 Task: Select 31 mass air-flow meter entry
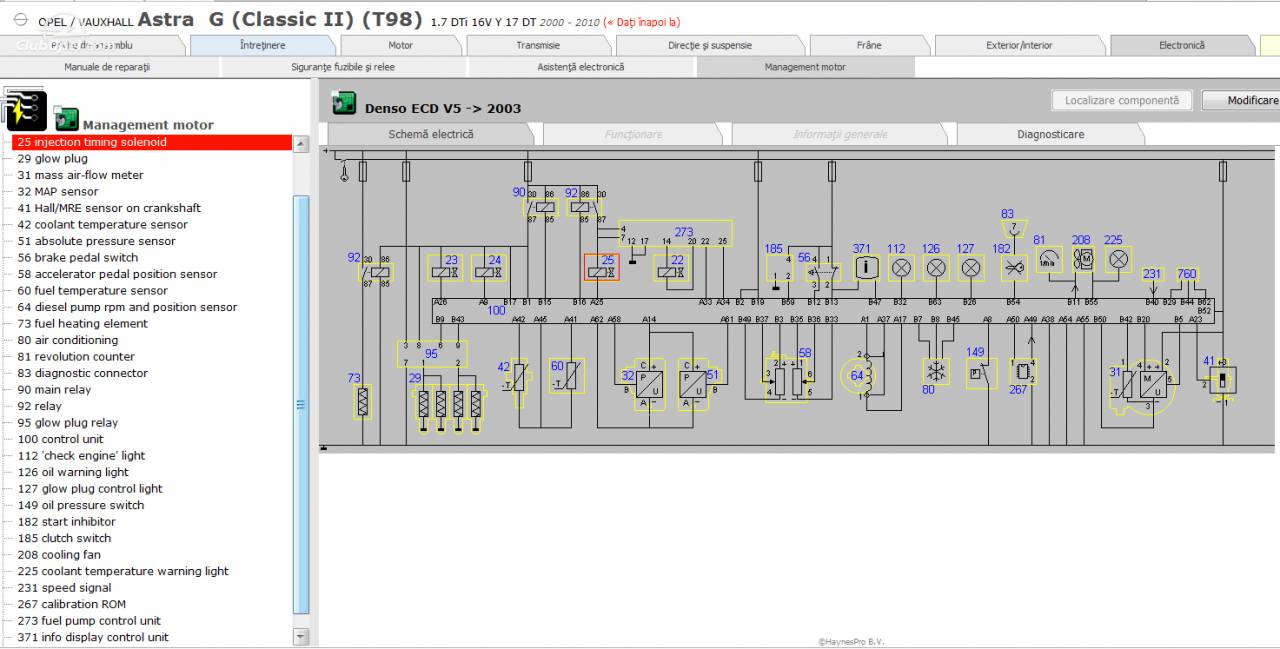(x=81, y=175)
